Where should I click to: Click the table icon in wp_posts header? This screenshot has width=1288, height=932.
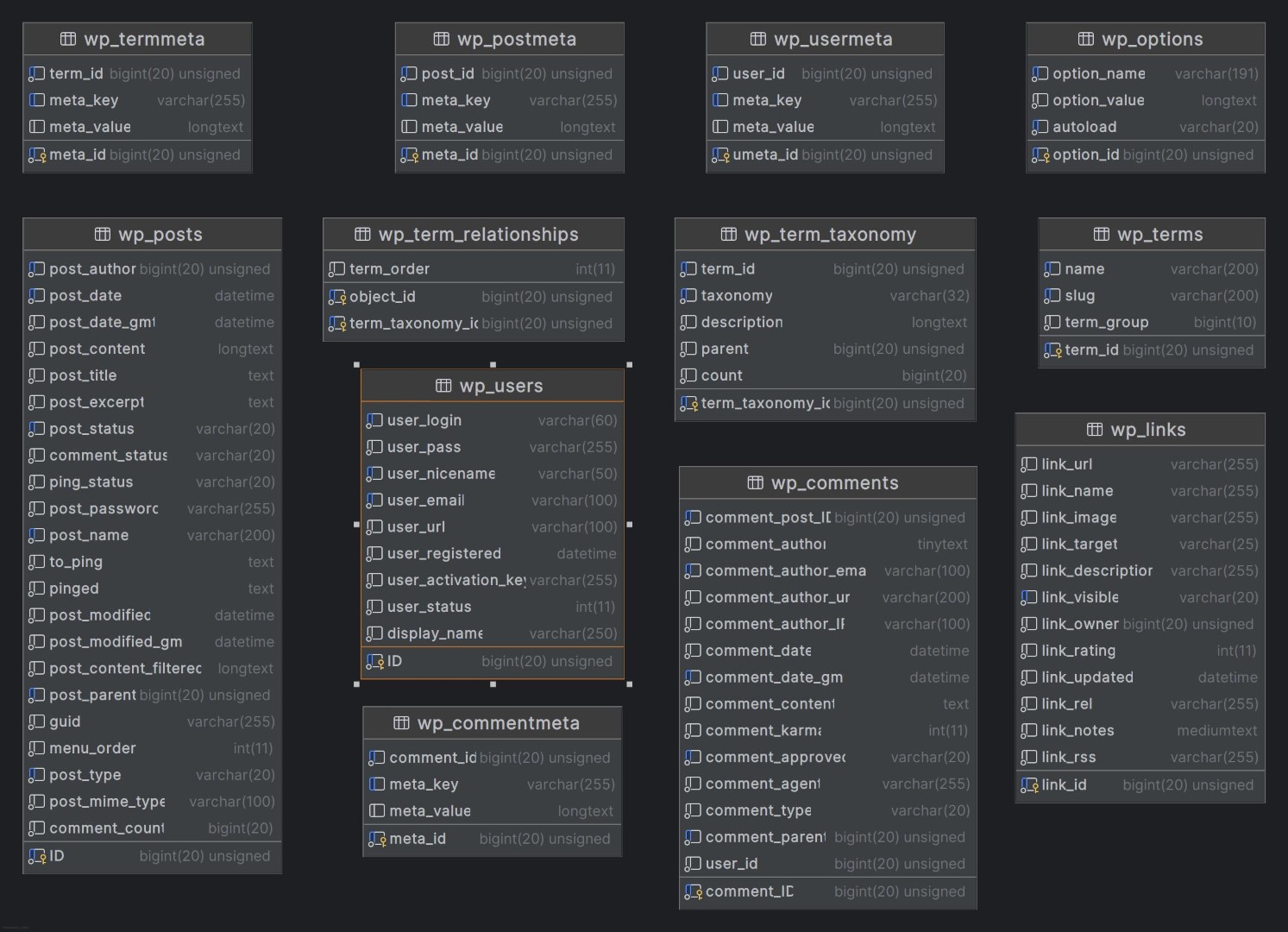[x=102, y=234]
